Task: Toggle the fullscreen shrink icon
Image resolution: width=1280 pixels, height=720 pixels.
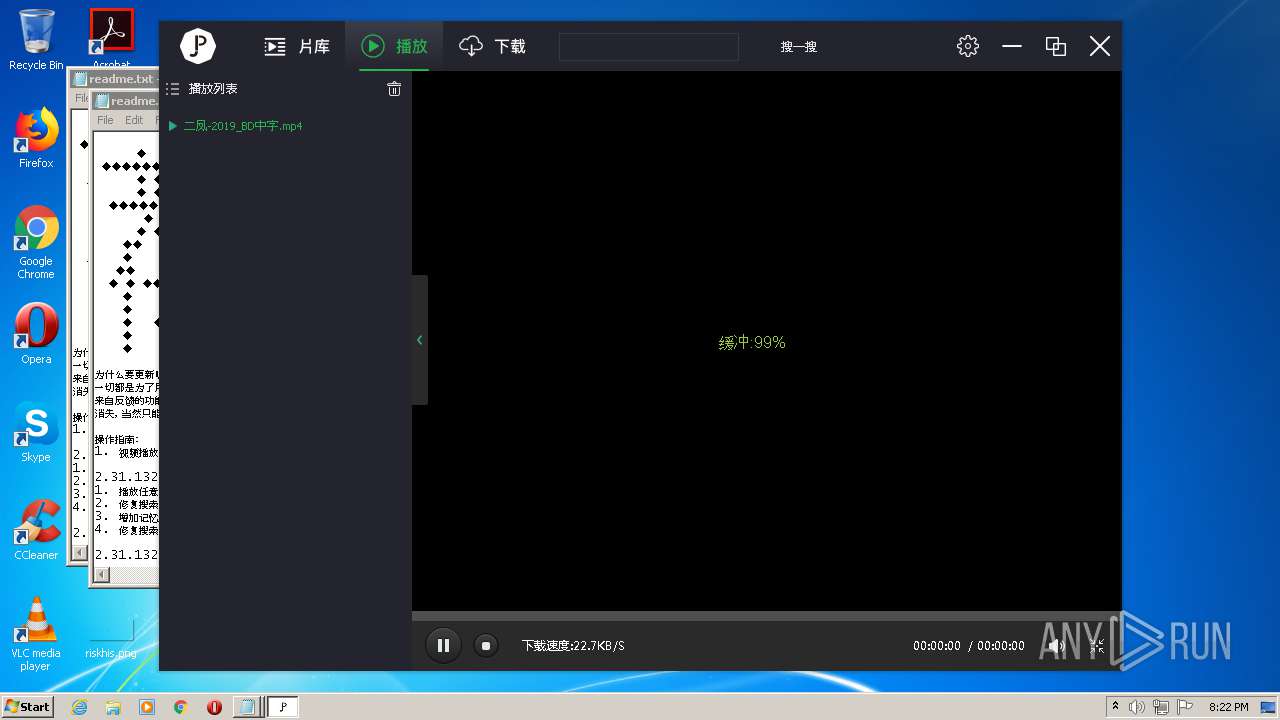Action: pyautogui.click(x=1097, y=645)
